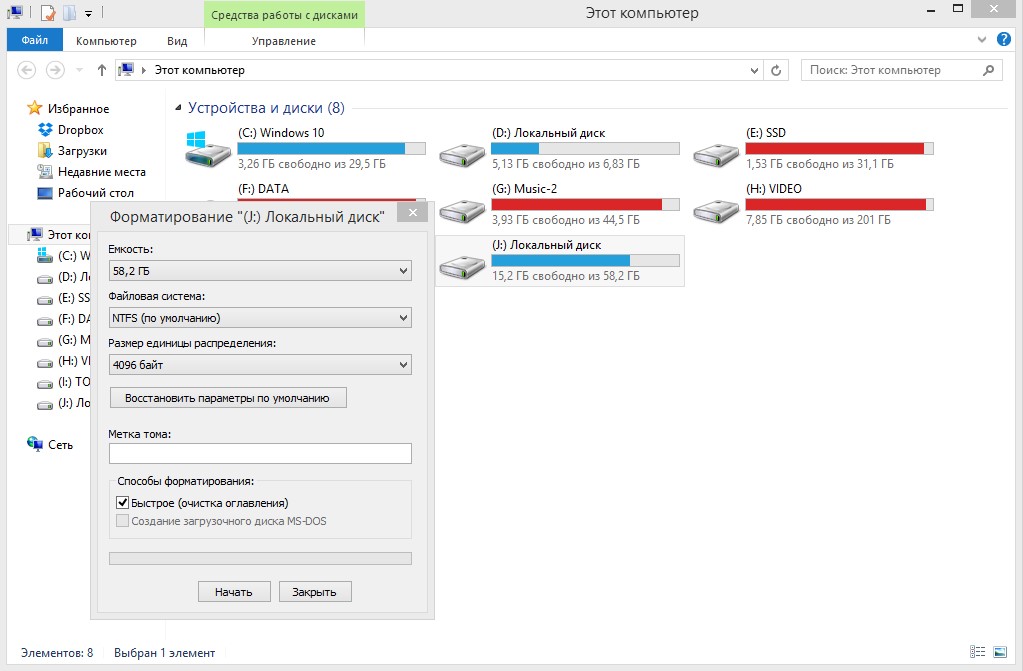The width and height of the screenshot is (1023, 671).
Task: Click the refresh icon in address bar
Action: pos(776,70)
